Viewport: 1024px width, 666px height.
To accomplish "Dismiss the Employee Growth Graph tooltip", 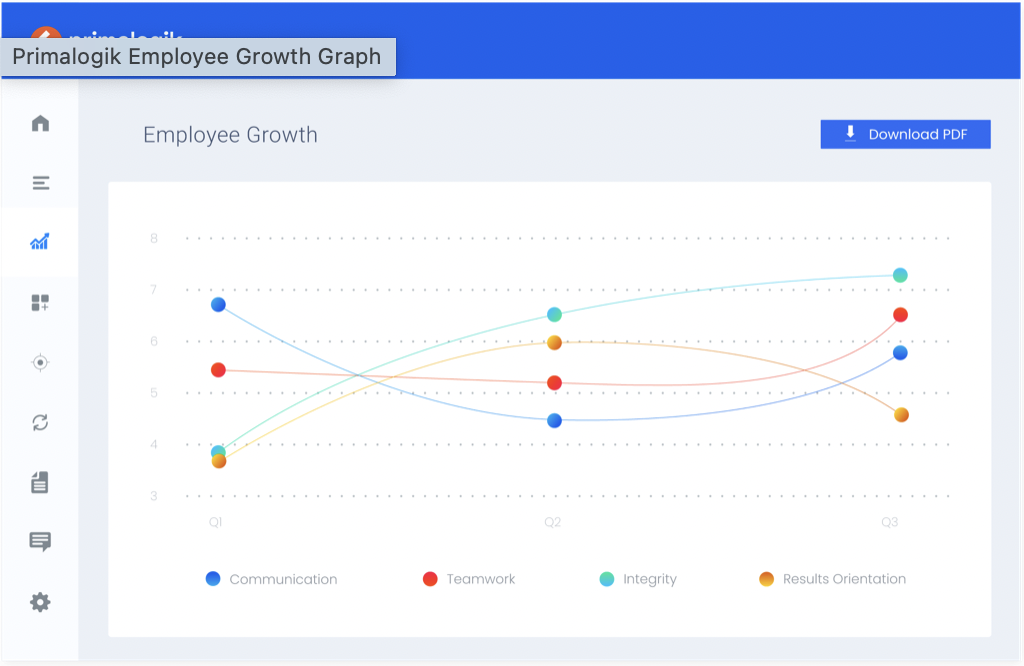I will pyautogui.click(x=198, y=57).
